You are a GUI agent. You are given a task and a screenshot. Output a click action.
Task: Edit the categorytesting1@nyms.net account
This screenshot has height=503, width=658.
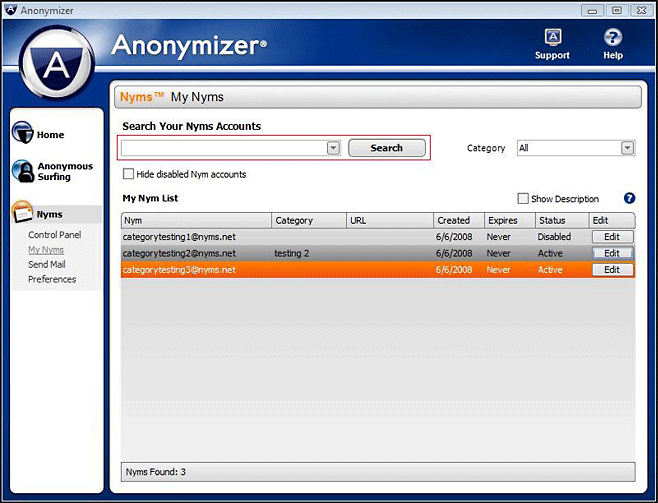pos(612,237)
